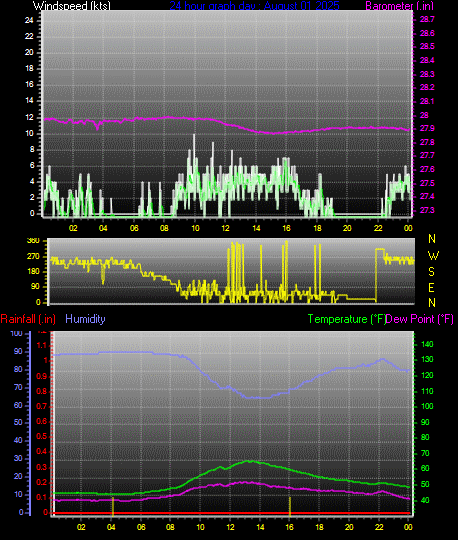458x540 pixels.
Task: Click the 10 kts wind gust peak
Action: [x=194, y=136]
